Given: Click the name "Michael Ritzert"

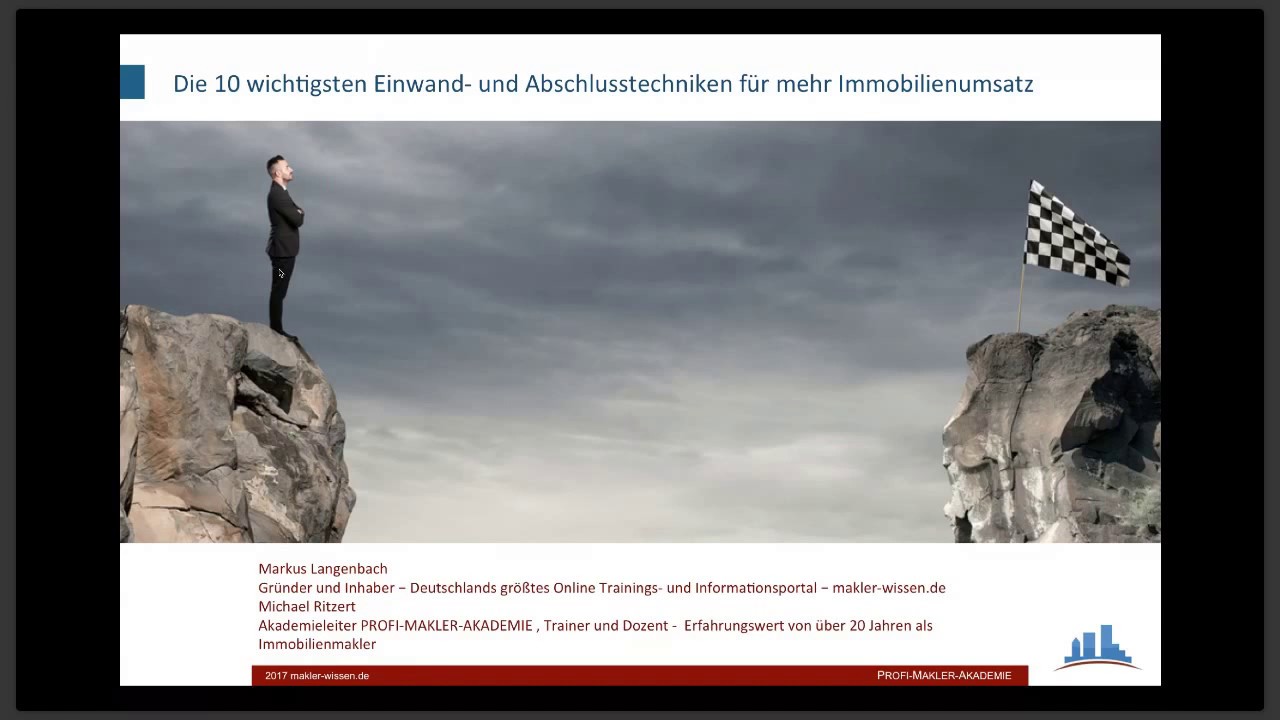Looking at the screenshot, I should coord(307,607).
